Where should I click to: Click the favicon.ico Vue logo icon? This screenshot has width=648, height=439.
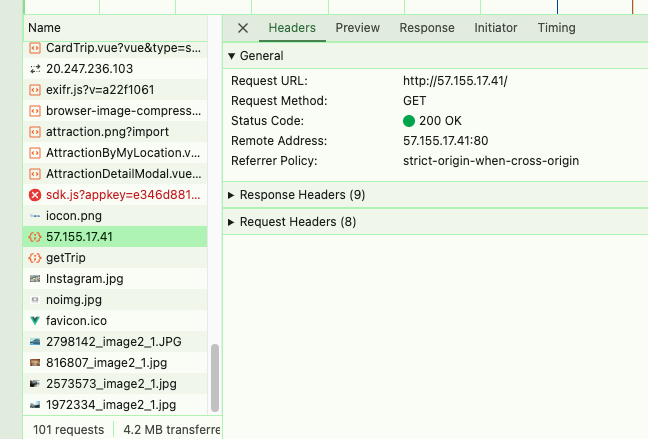(x=35, y=321)
